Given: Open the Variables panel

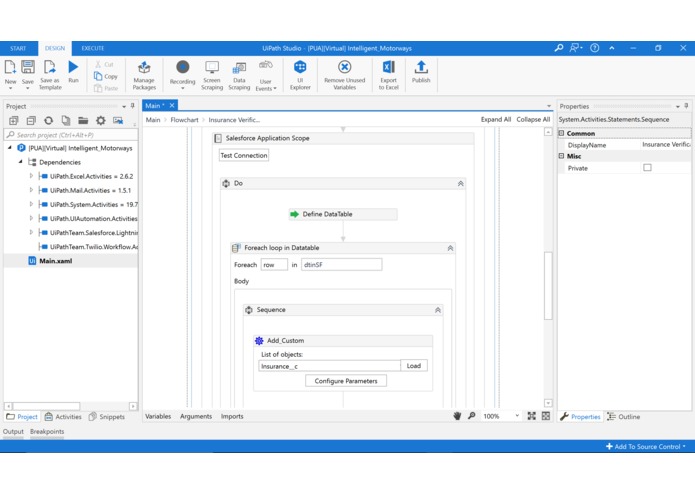Looking at the screenshot, I should [158, 416].
